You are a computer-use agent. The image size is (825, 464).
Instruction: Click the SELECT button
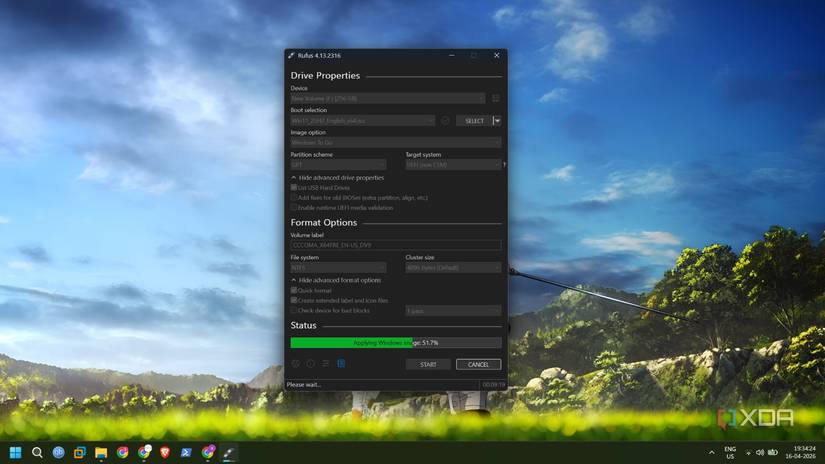pyautogui.click(x=474, y=120)
